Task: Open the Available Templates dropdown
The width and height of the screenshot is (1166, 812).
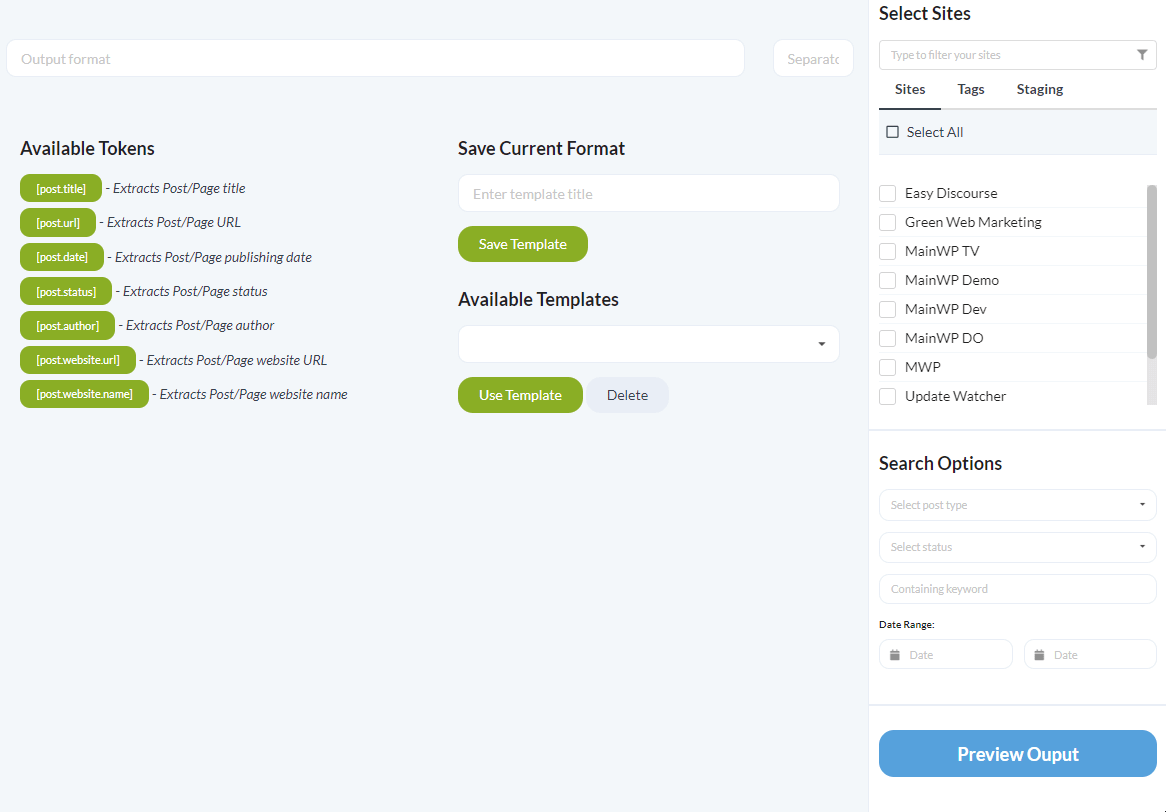Action: 648,343
